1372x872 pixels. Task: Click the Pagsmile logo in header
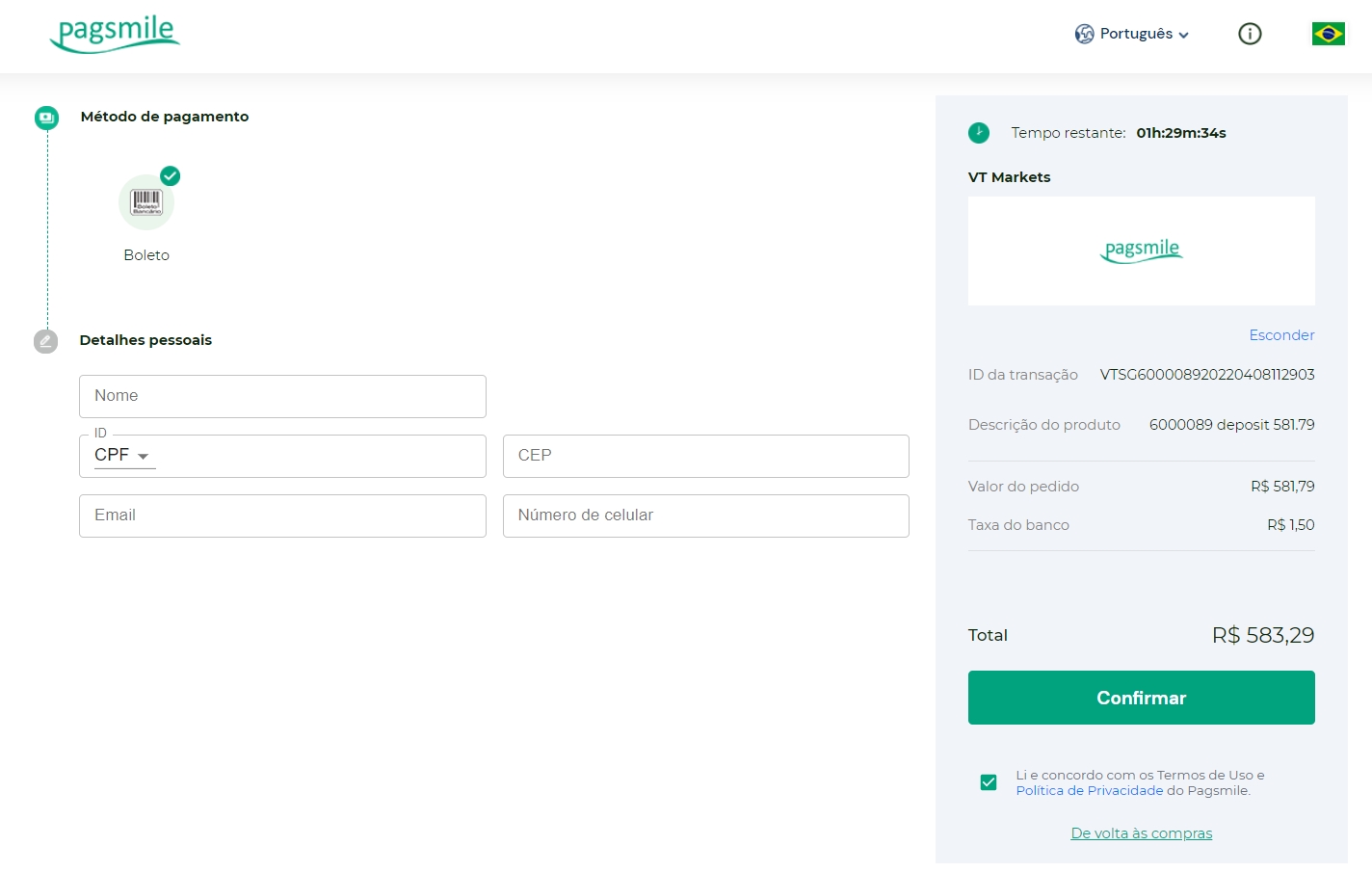pos(115,35)
